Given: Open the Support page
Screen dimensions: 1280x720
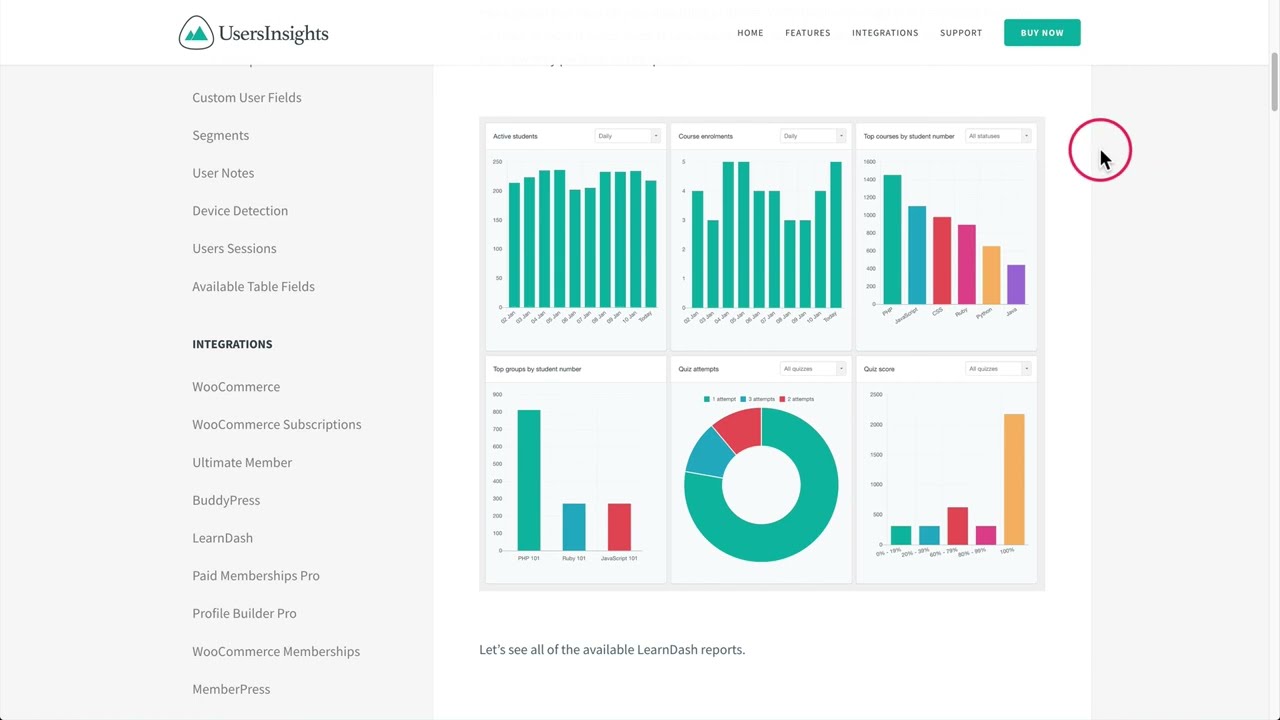Looking at the screenshot, I should click(961, 33).
